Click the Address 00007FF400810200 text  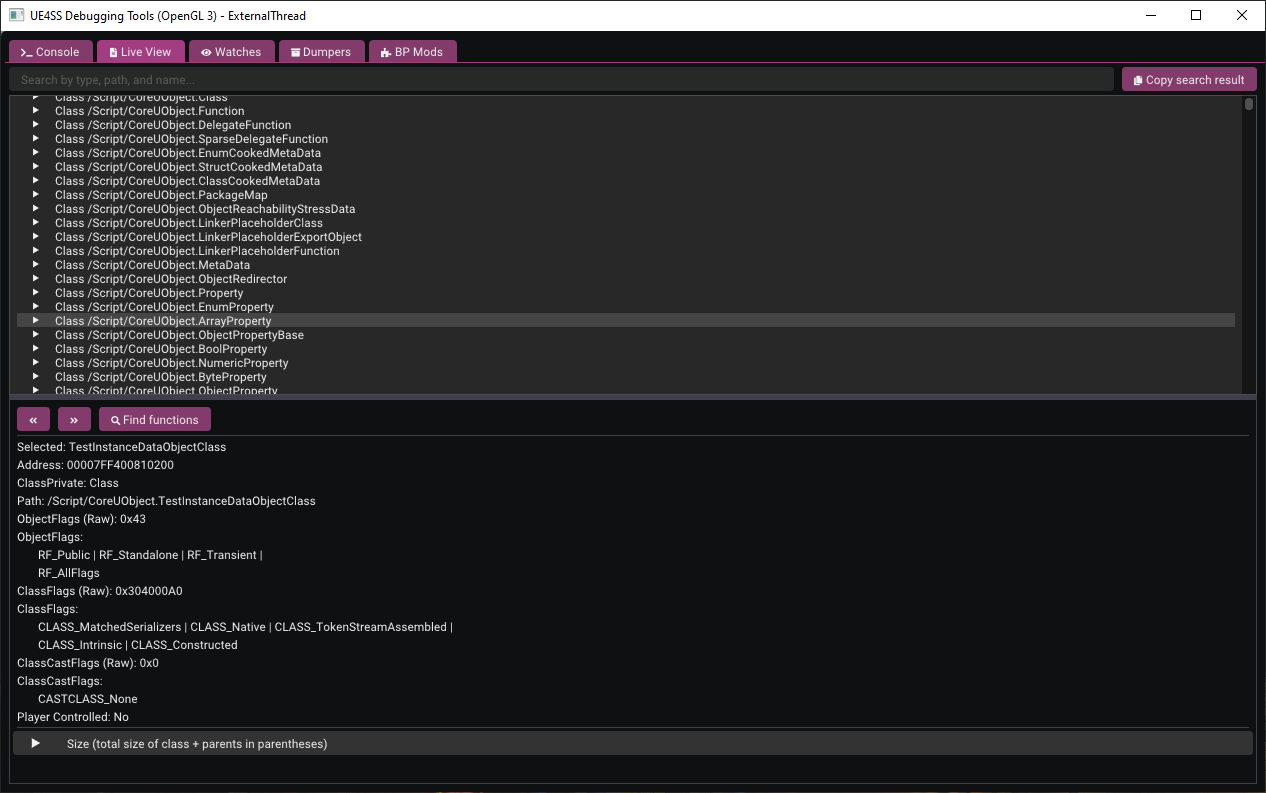pyautogui.click(x=95, y=465)
